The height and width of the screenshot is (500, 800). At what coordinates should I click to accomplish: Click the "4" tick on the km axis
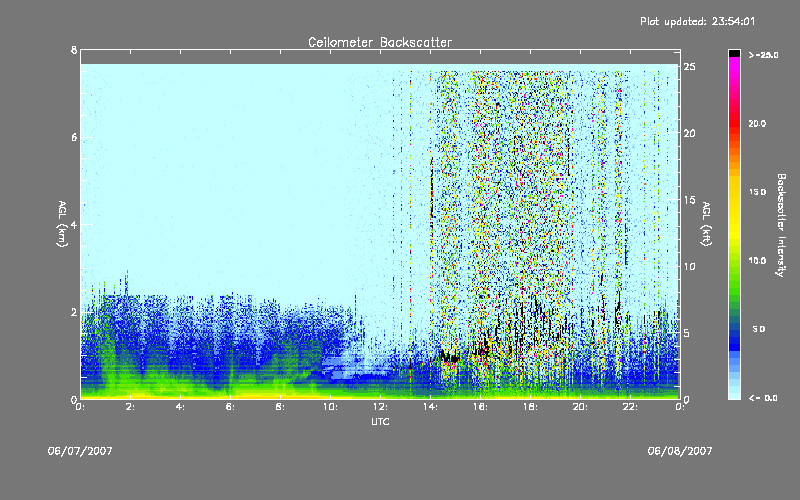[x=74, y=224]
